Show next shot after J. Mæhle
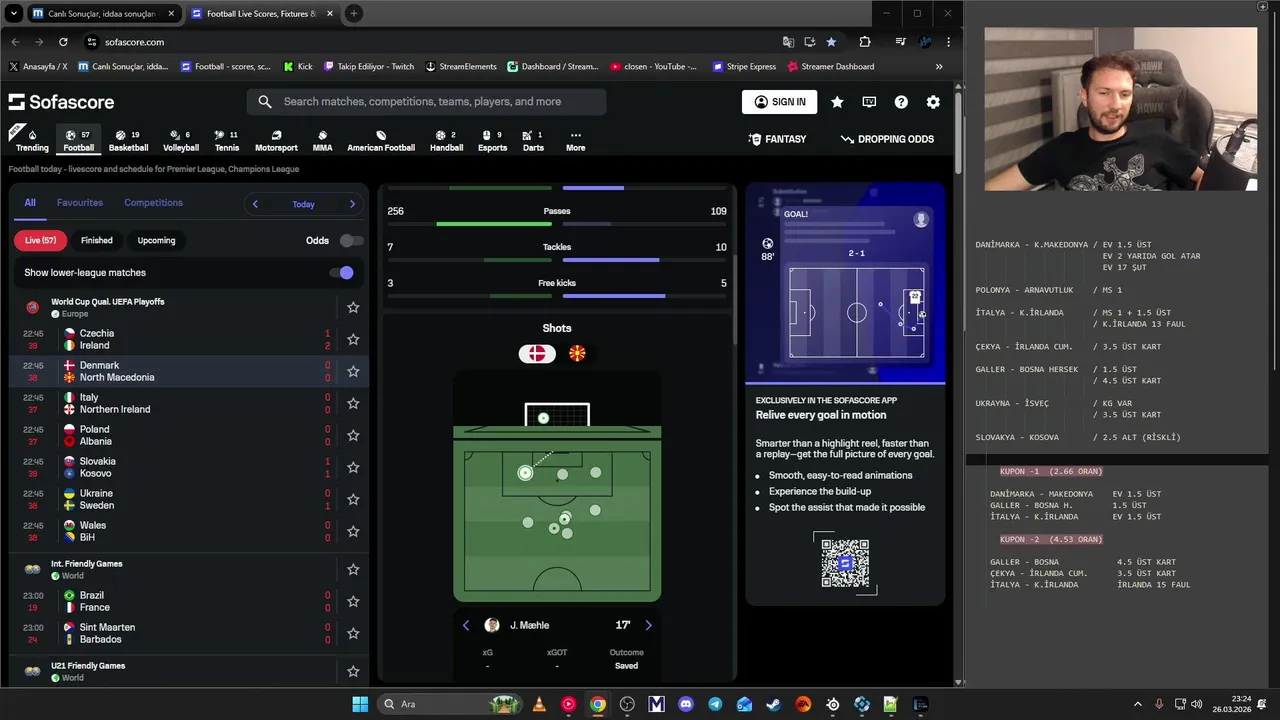The image size is (1280, 720). coord(648,625)
